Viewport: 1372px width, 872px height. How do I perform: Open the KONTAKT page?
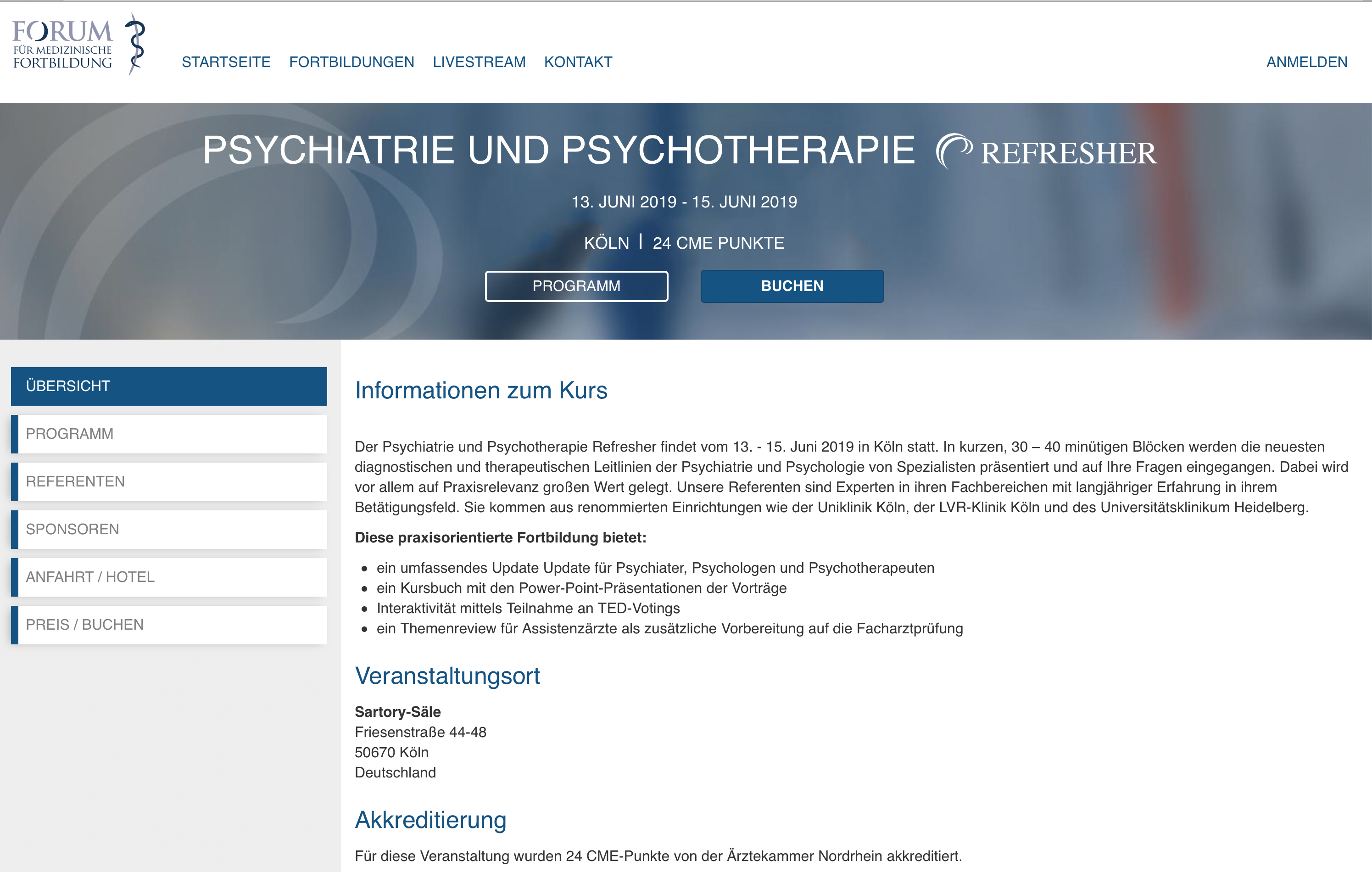[578, 62]
